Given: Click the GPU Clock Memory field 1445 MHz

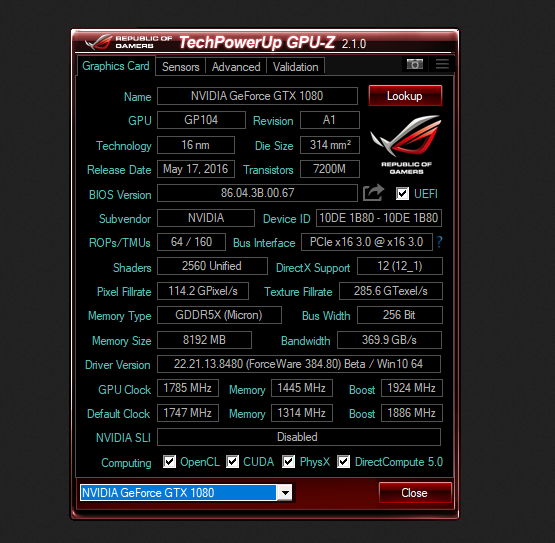Looking at the screenshot, I should [x=302, y=388].
